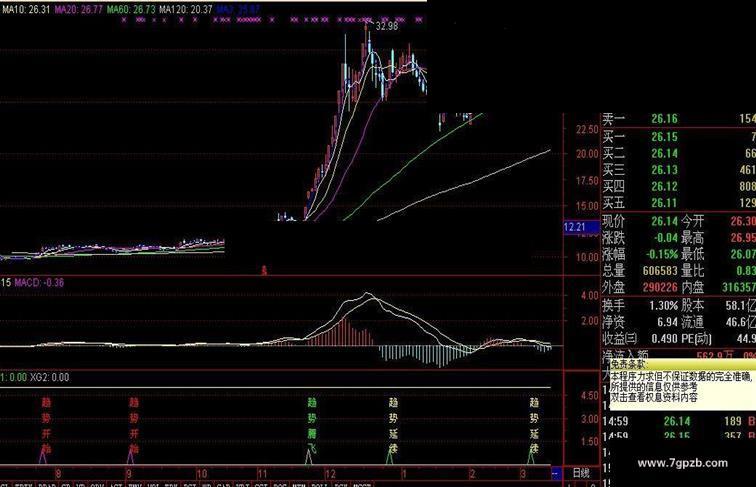The image size is (756, 487).
Task: Select the 22.50 price axis level
Action: click(587, 129)
